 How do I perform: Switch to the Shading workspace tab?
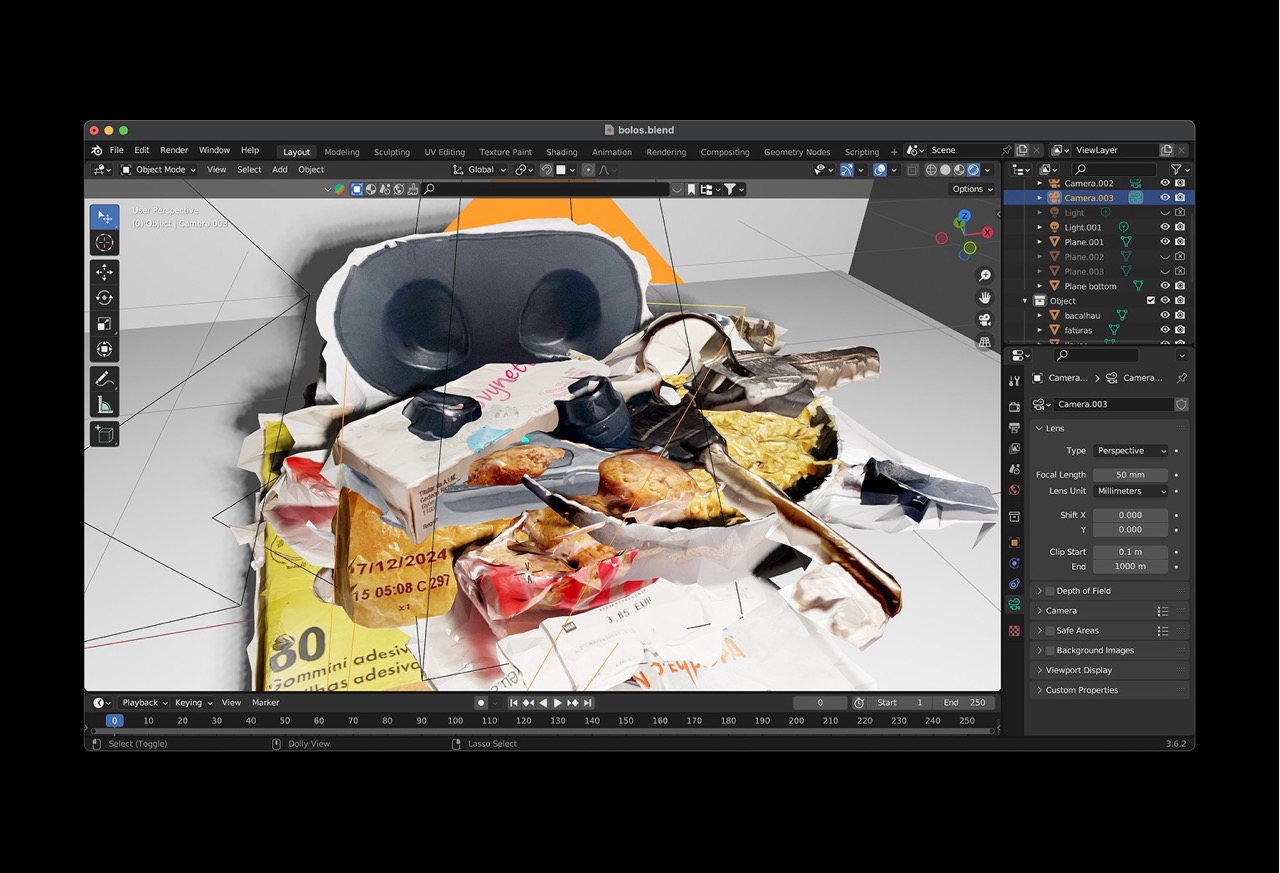561,152
